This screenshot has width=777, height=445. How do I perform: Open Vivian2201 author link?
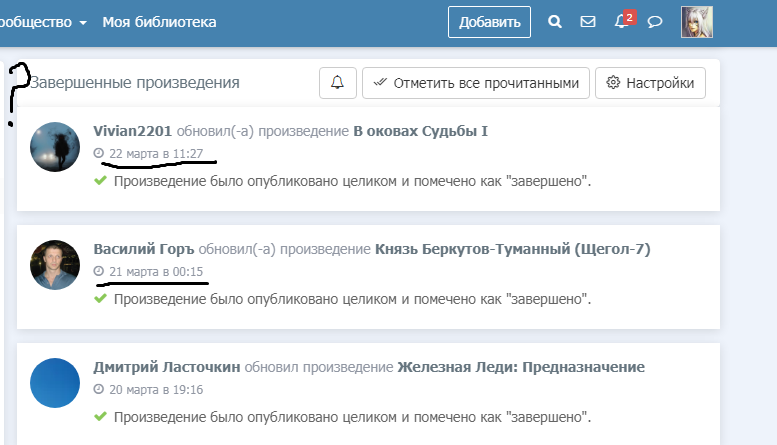(x=133, y=131)
